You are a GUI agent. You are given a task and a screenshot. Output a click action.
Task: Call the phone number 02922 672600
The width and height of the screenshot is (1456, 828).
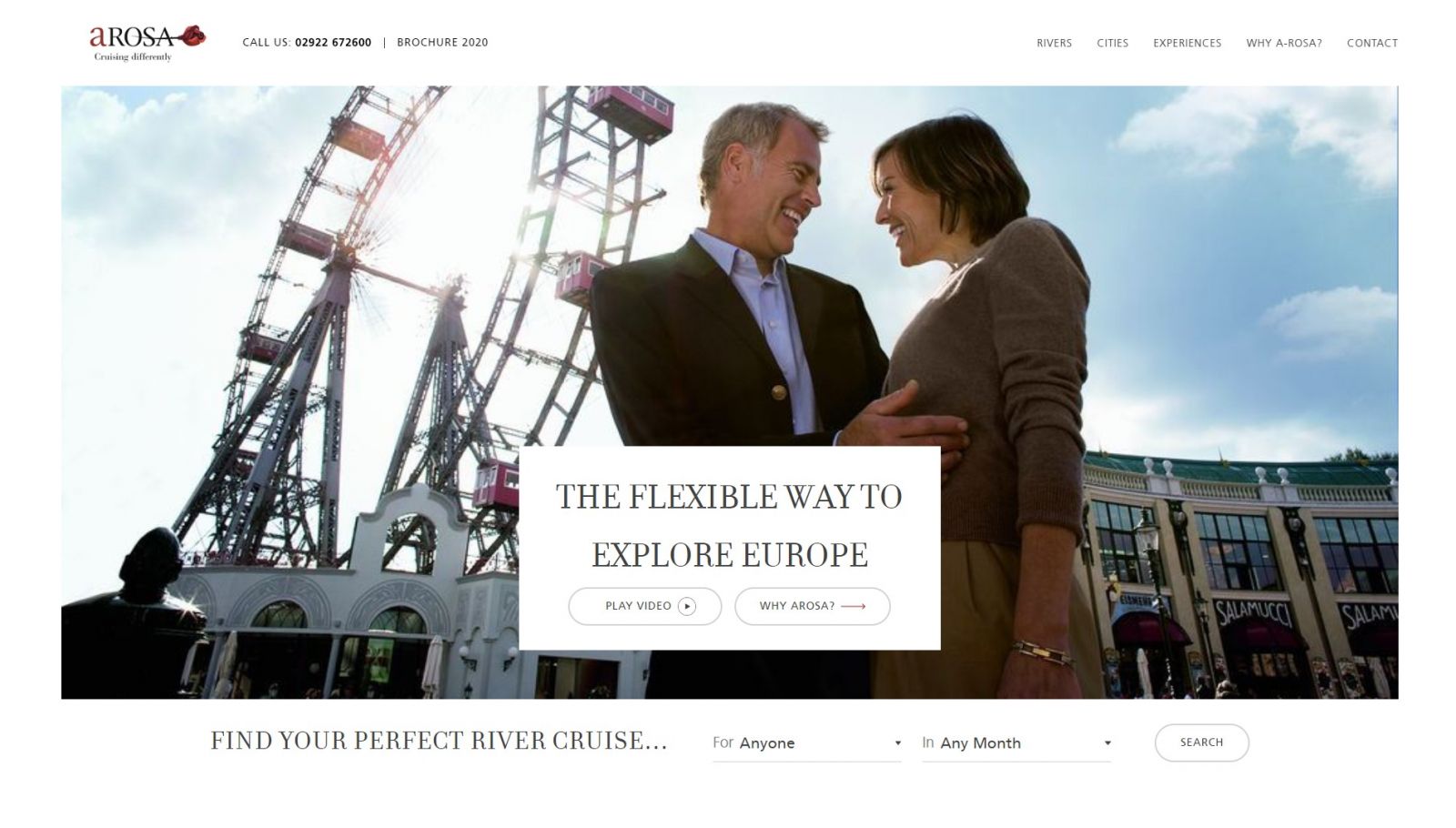pyautogui.click(x=333, y=43)
